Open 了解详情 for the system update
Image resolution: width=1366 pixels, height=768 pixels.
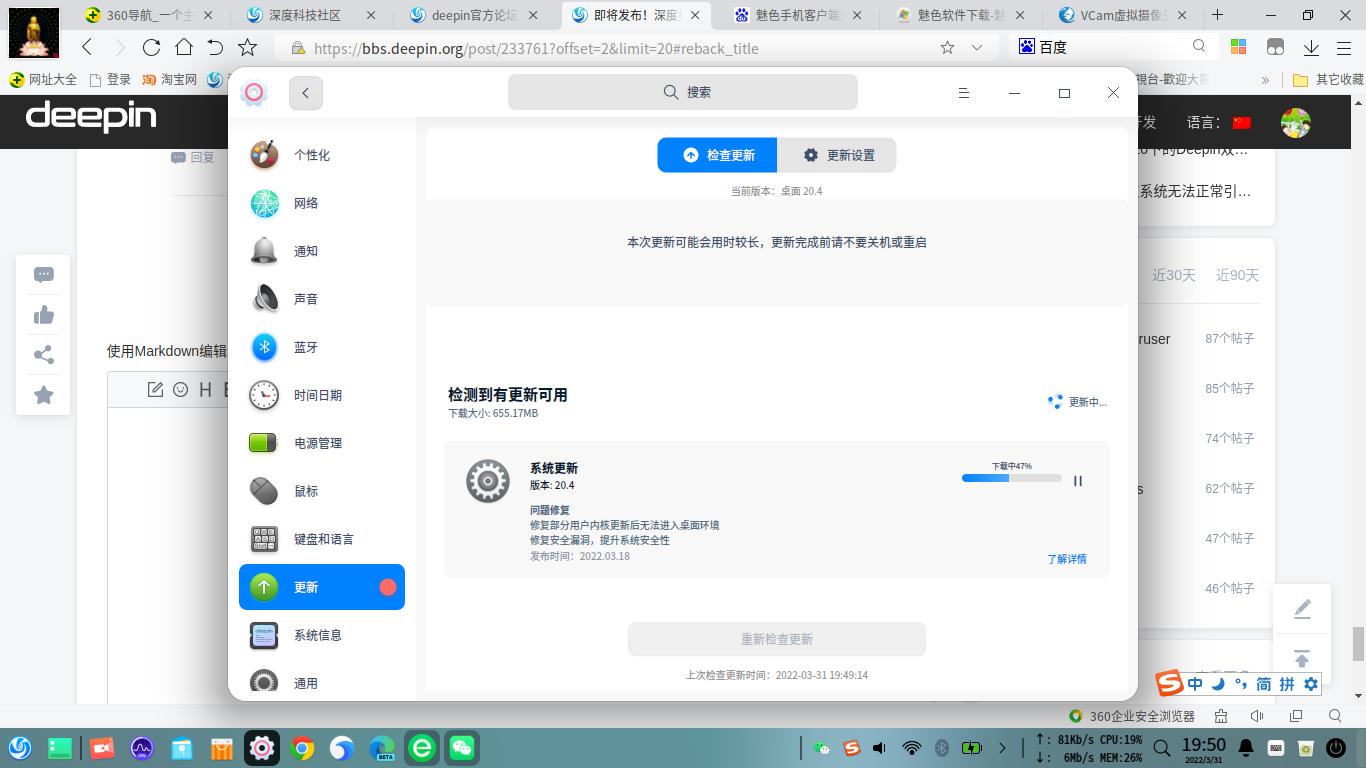(x=1067, y=559)
